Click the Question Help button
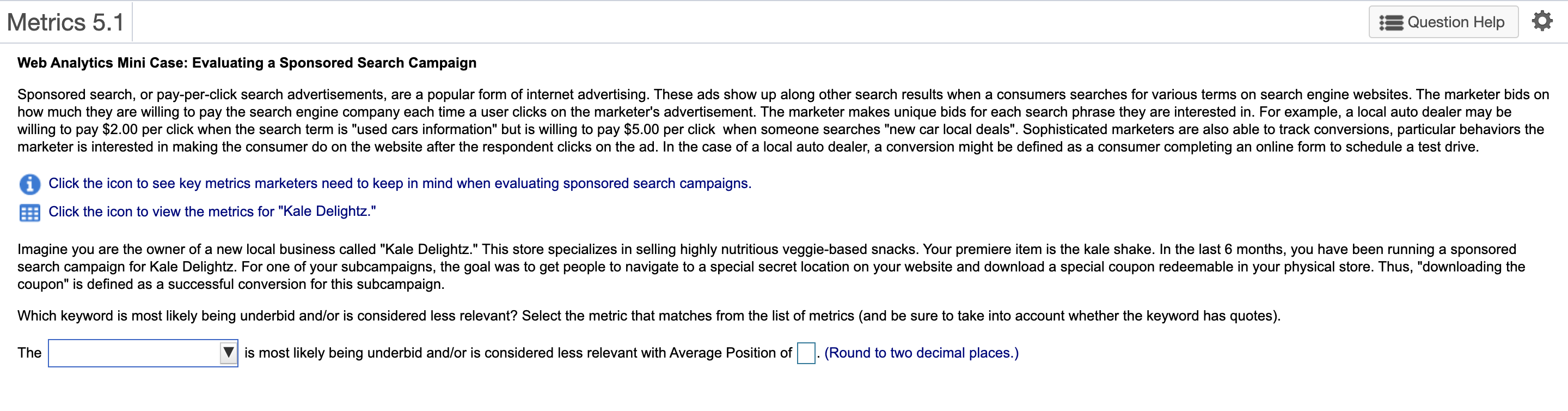Viewport: 1568px width, 411px height. (1443, 21)
